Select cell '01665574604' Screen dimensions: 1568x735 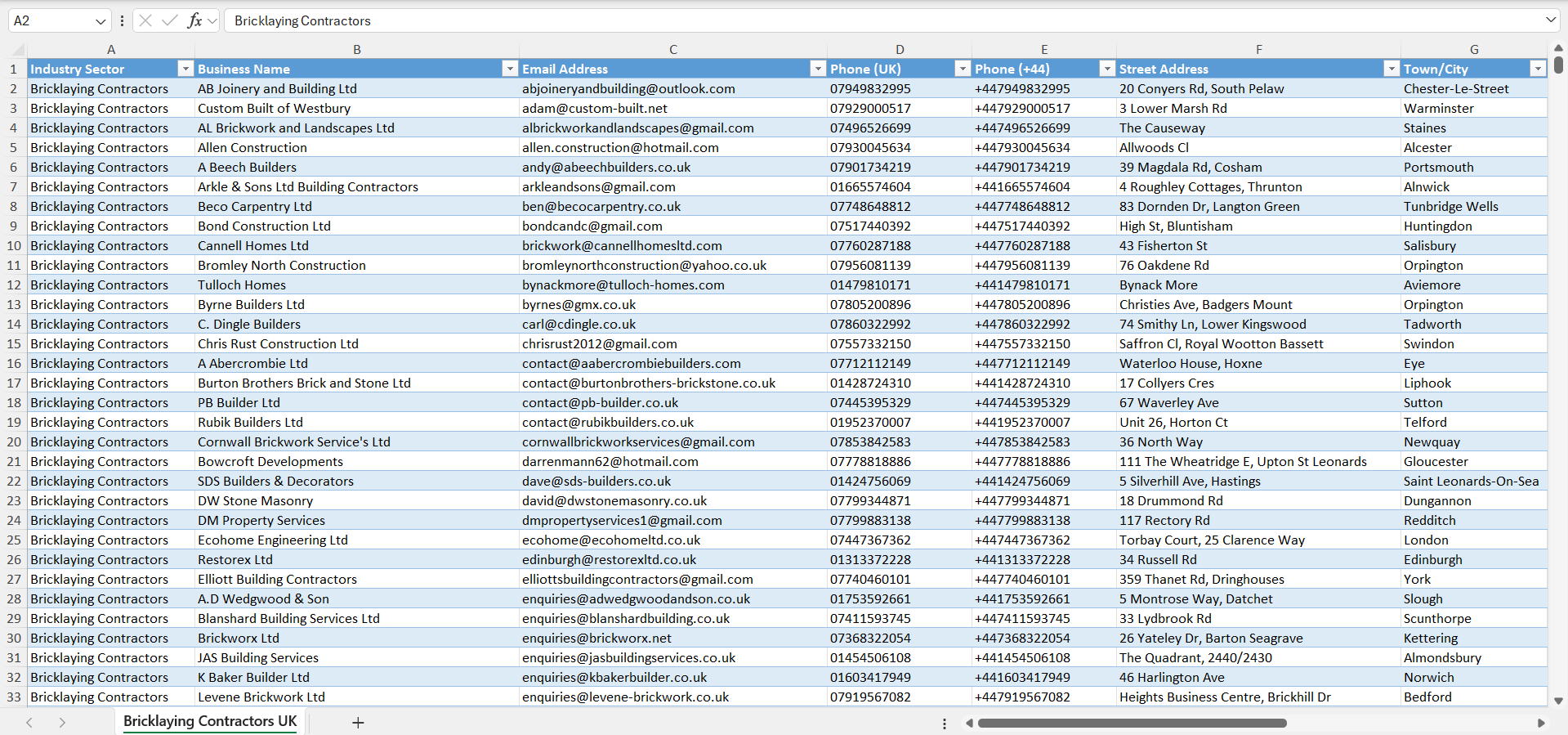(900, 186)
